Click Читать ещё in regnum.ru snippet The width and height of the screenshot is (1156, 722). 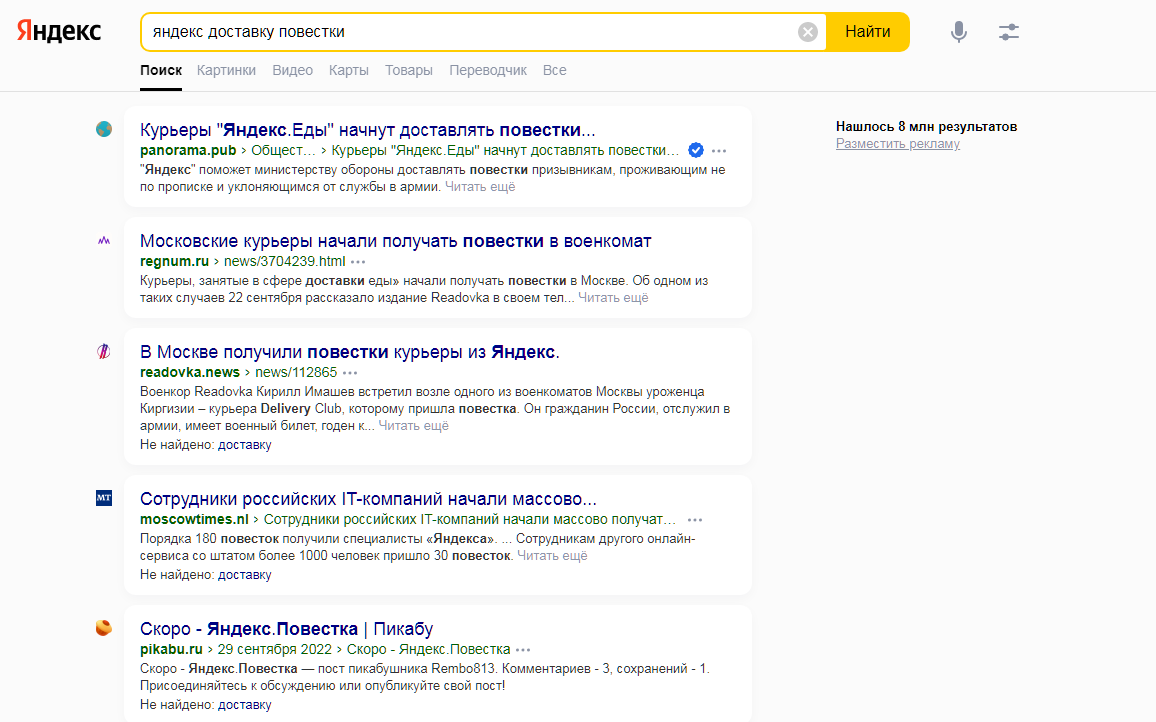(613, 298)
